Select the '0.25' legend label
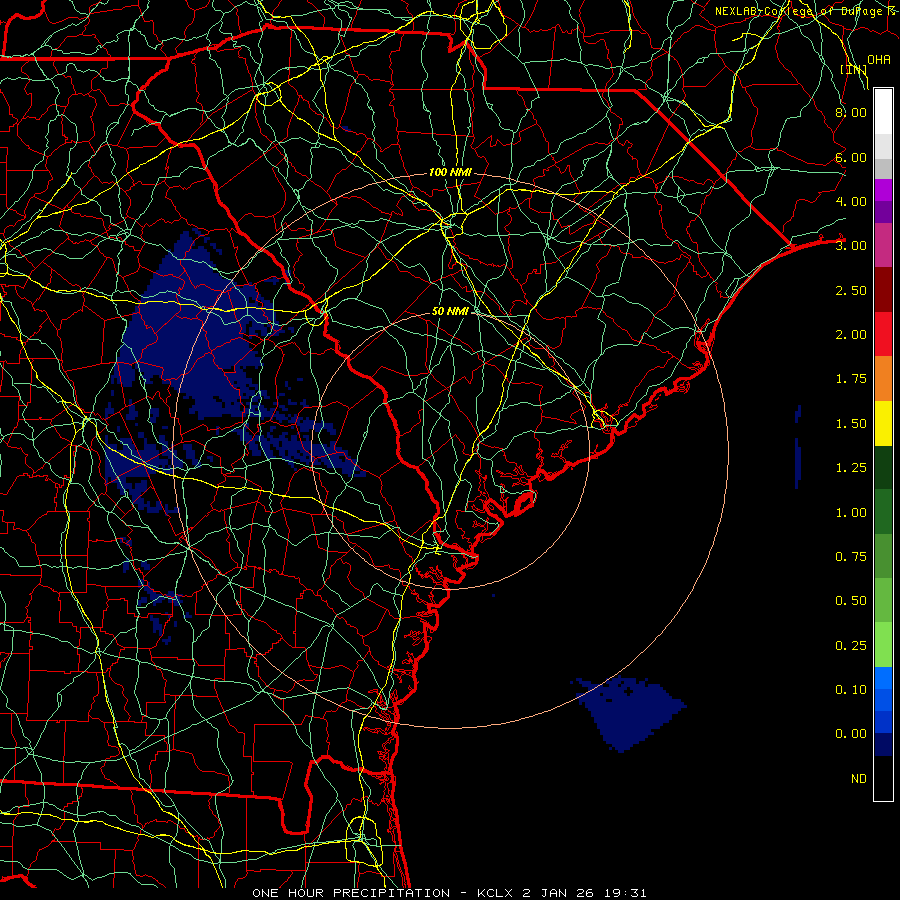 pos(851,646)
